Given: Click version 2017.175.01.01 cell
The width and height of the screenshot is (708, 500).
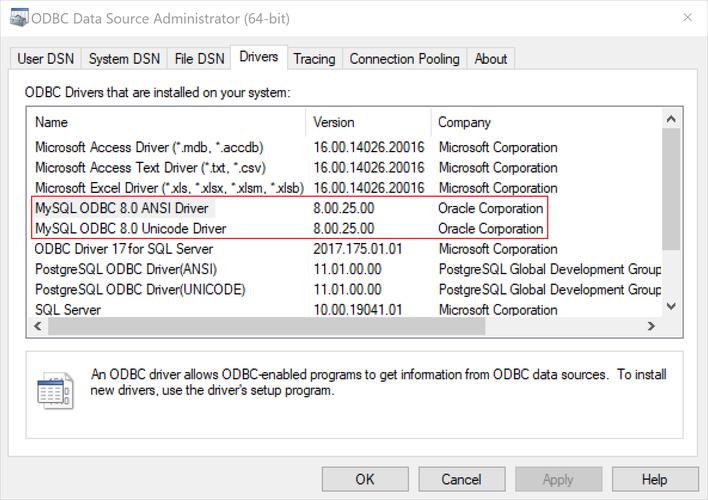Looking at the screenshot, I should click(358, 249).
